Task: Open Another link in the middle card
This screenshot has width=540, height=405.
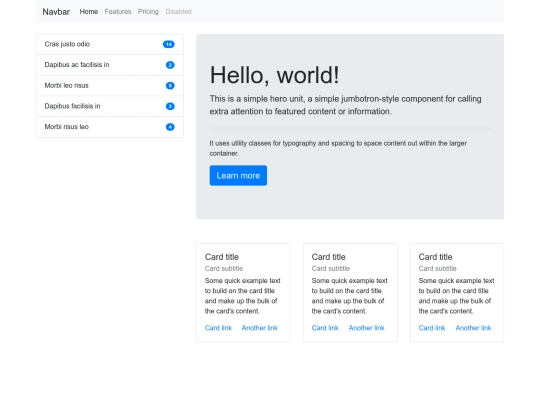Action: [x=366, y=328]
